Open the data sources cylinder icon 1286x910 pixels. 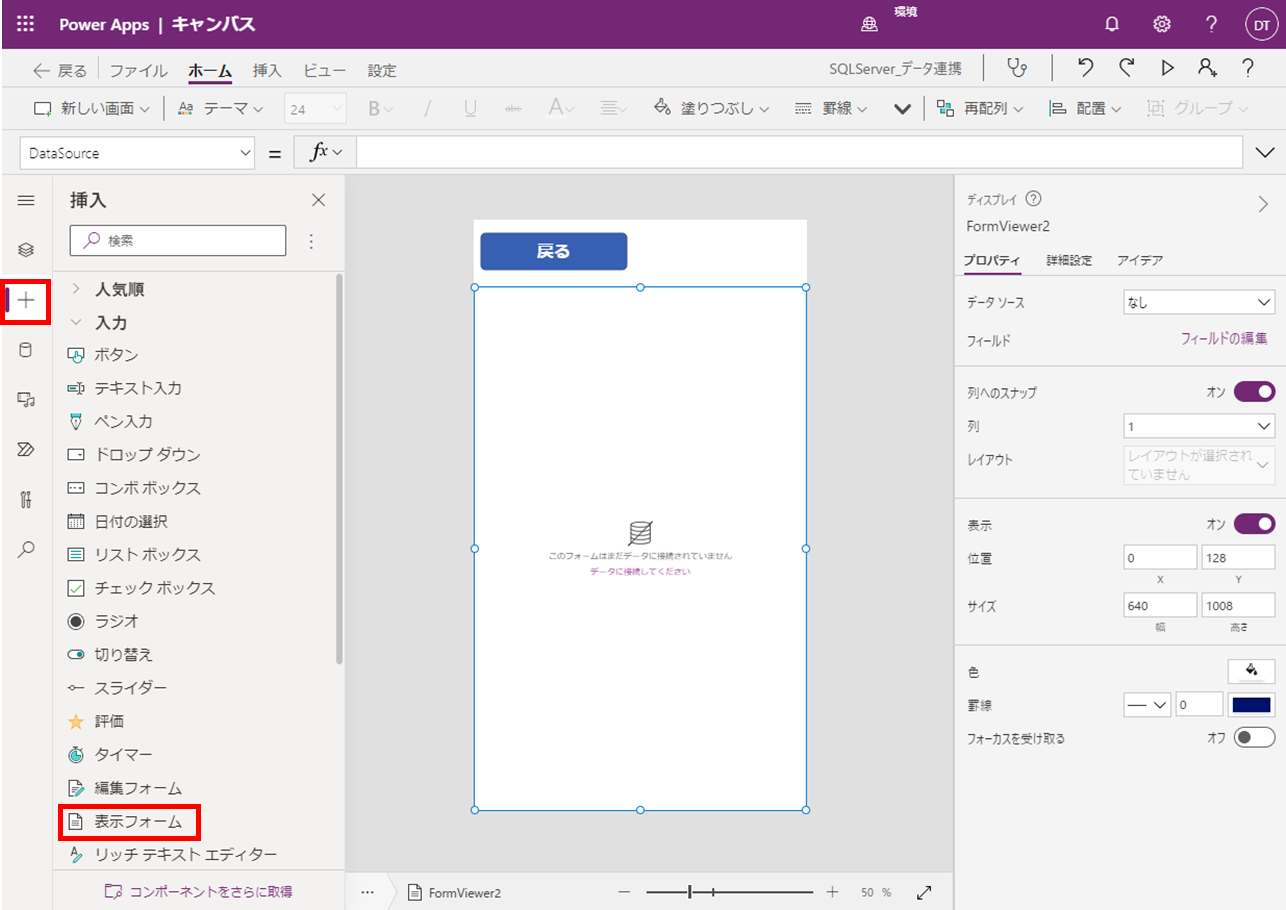point(26,350)
